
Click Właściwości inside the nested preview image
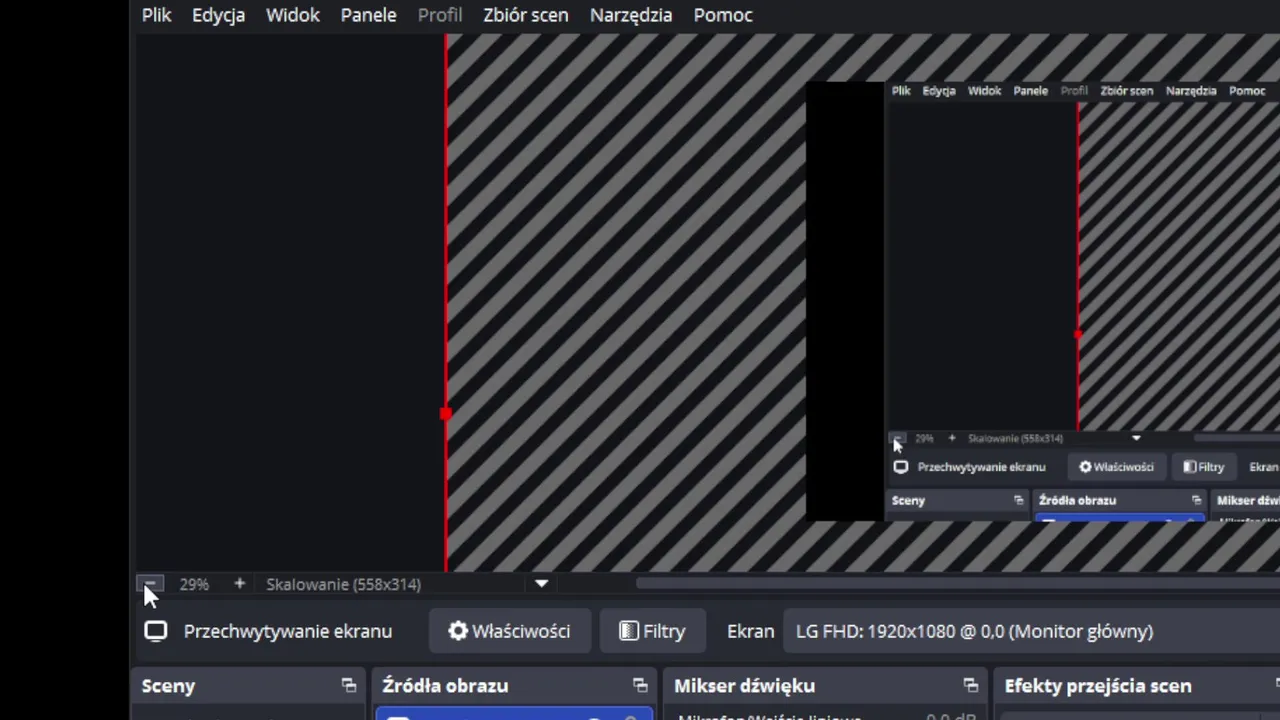point(1116,467)
